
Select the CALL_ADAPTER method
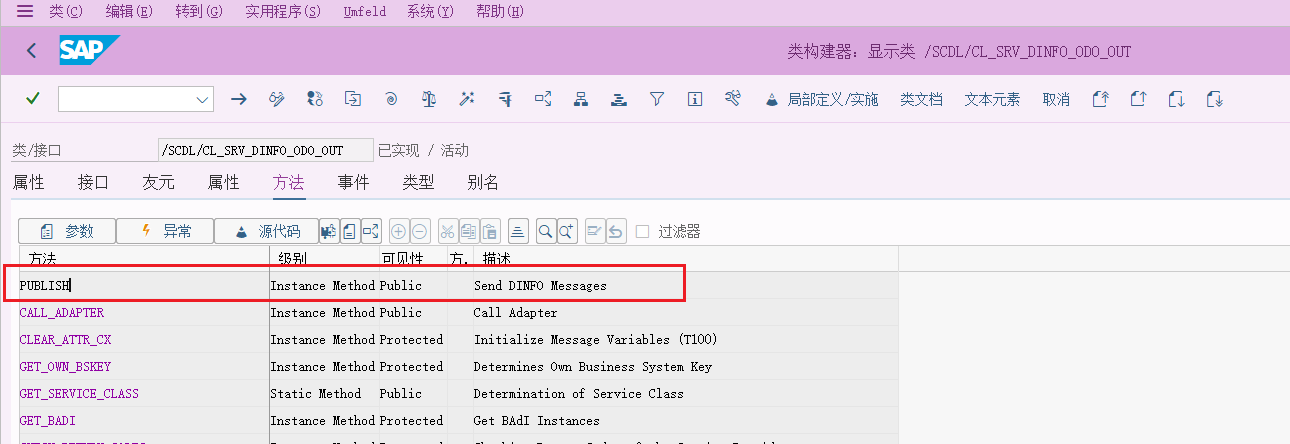[62, 313]
